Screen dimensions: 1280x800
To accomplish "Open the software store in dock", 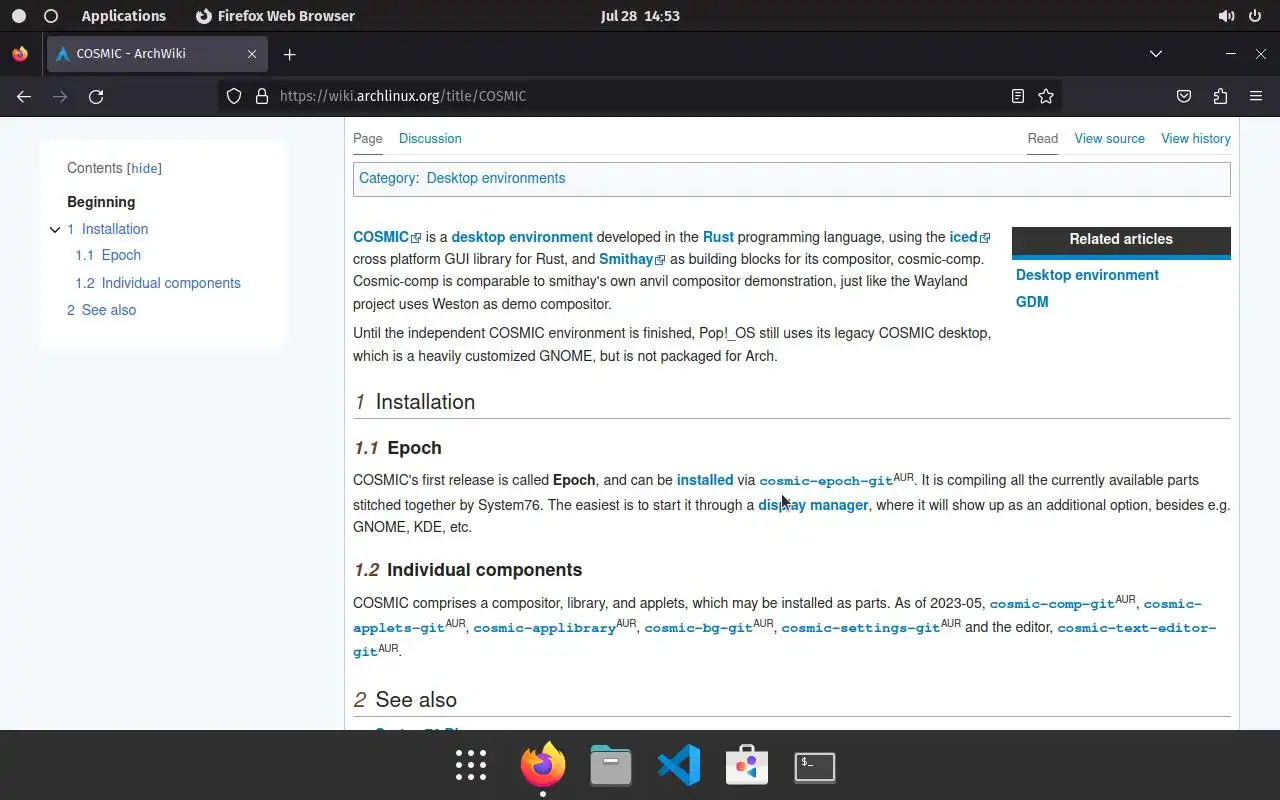I will point(747,765).
